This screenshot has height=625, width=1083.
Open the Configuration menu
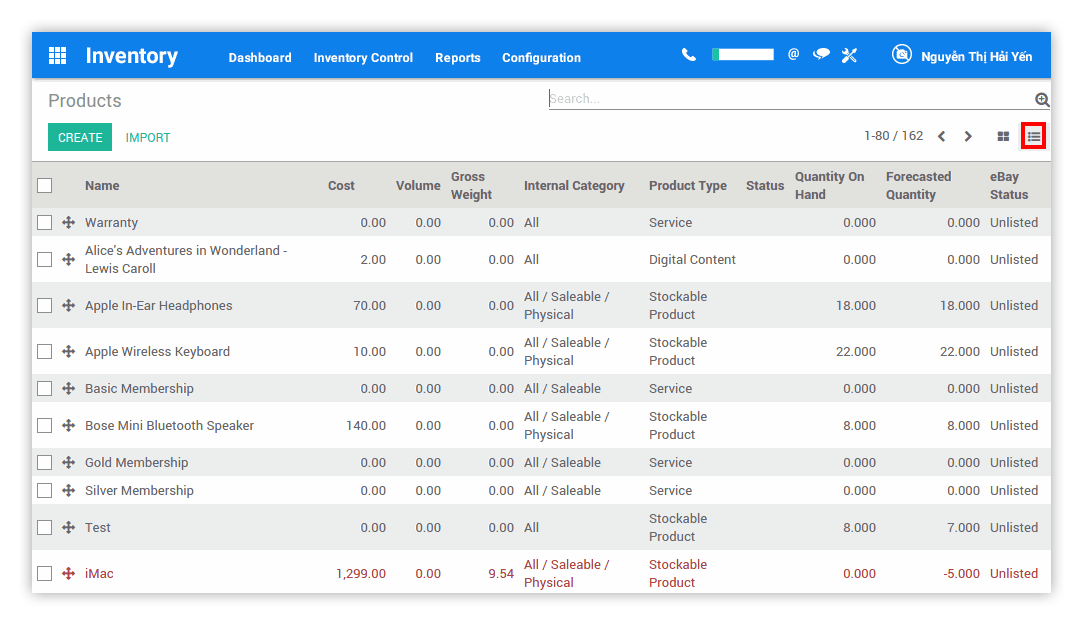tap(541, 58)
